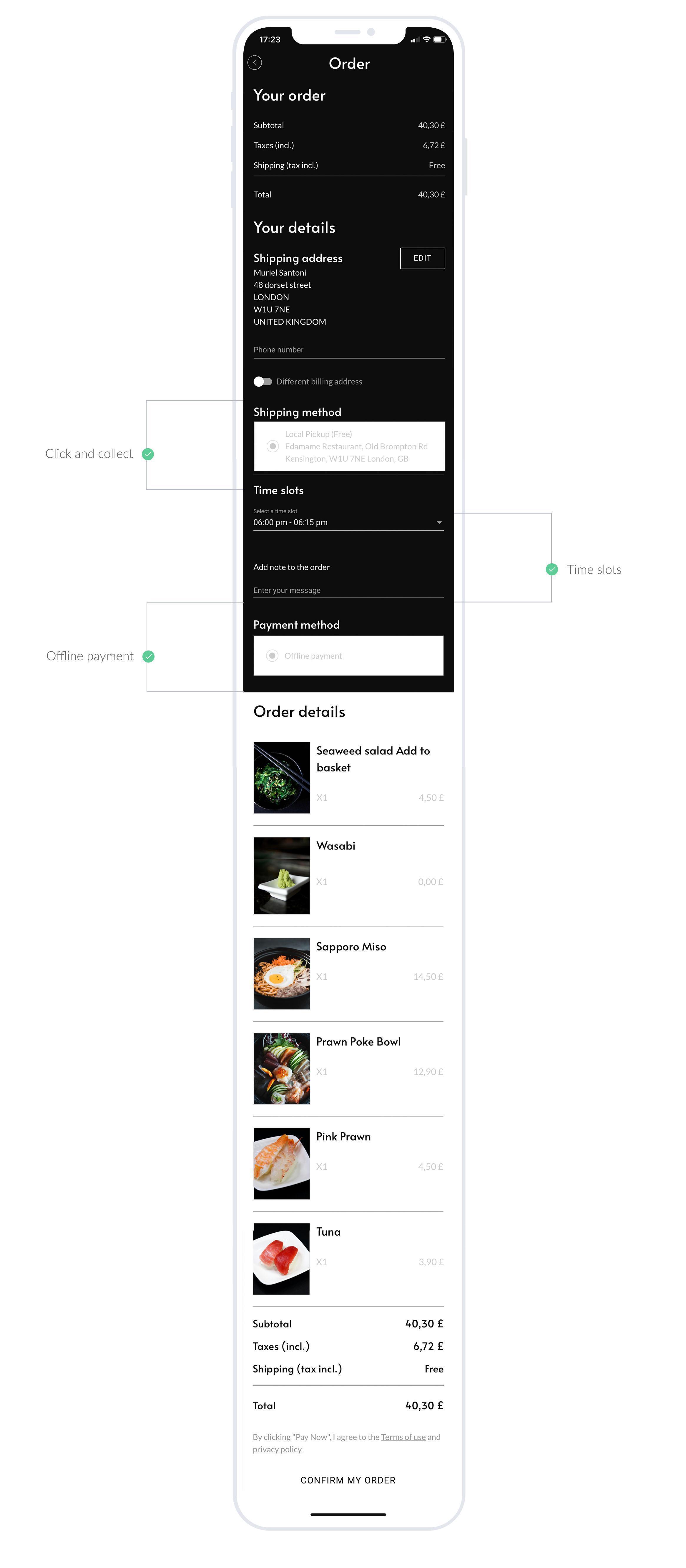The image size is (686, 1568).
Task: Tap the Tuna sushi image
Action: pos(282,1259)
